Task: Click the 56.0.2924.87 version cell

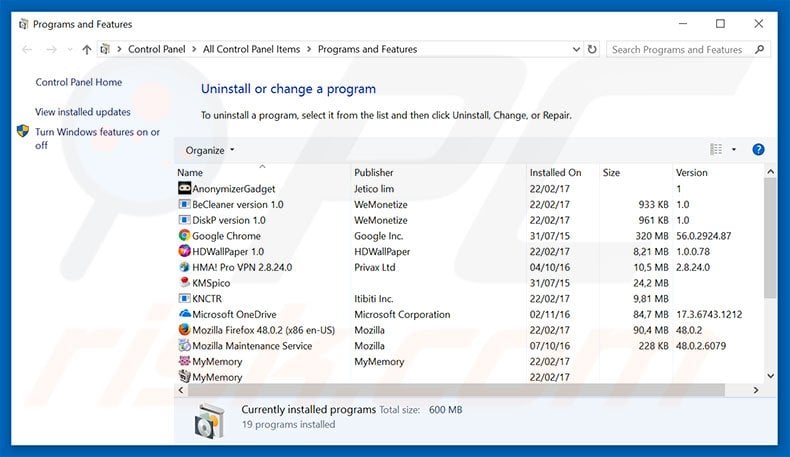Action: pyautogui.click(x=703, y=236)
